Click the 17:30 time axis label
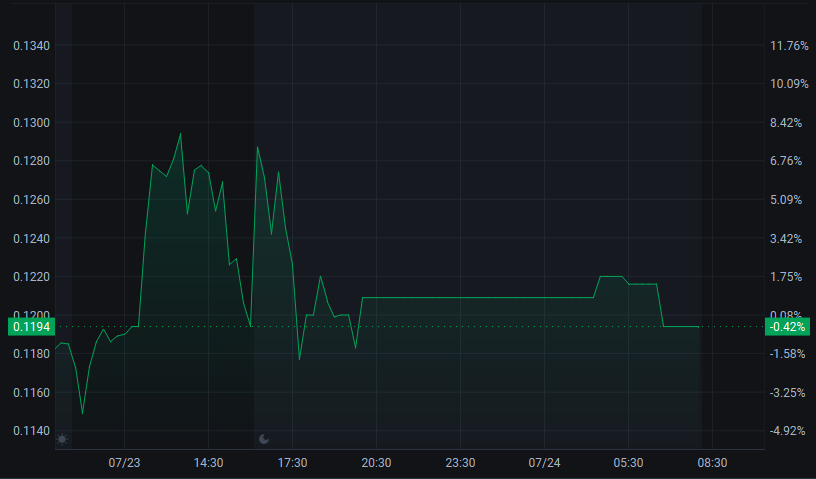816x479 pixels. click(292, 463)
